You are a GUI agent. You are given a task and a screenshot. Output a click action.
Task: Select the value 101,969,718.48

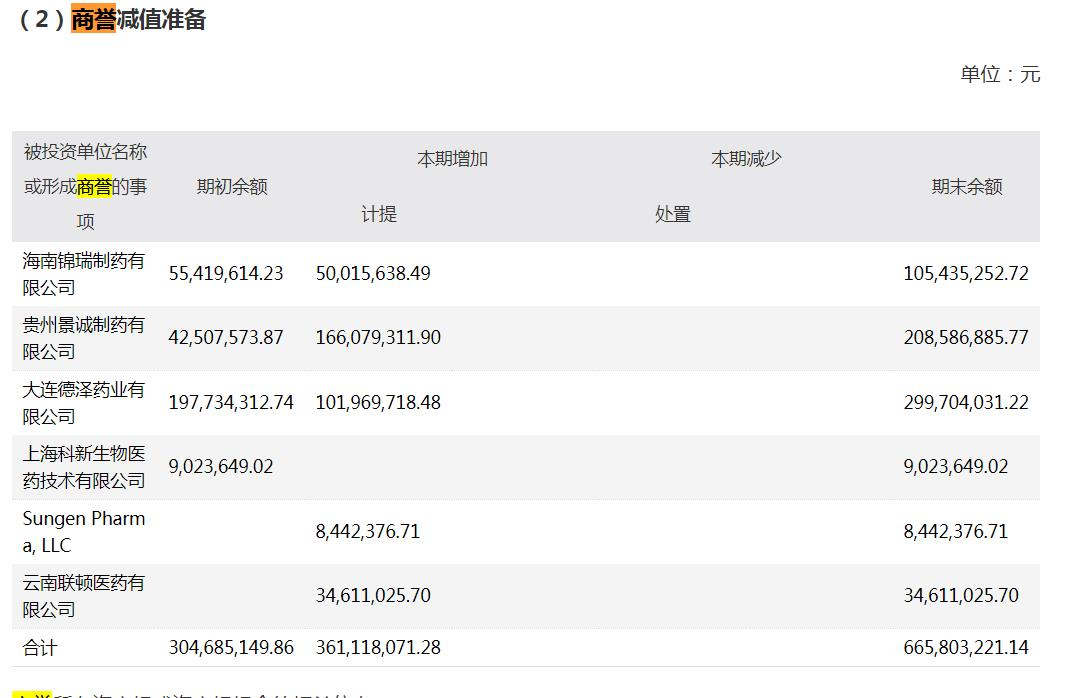coord(378,403)
